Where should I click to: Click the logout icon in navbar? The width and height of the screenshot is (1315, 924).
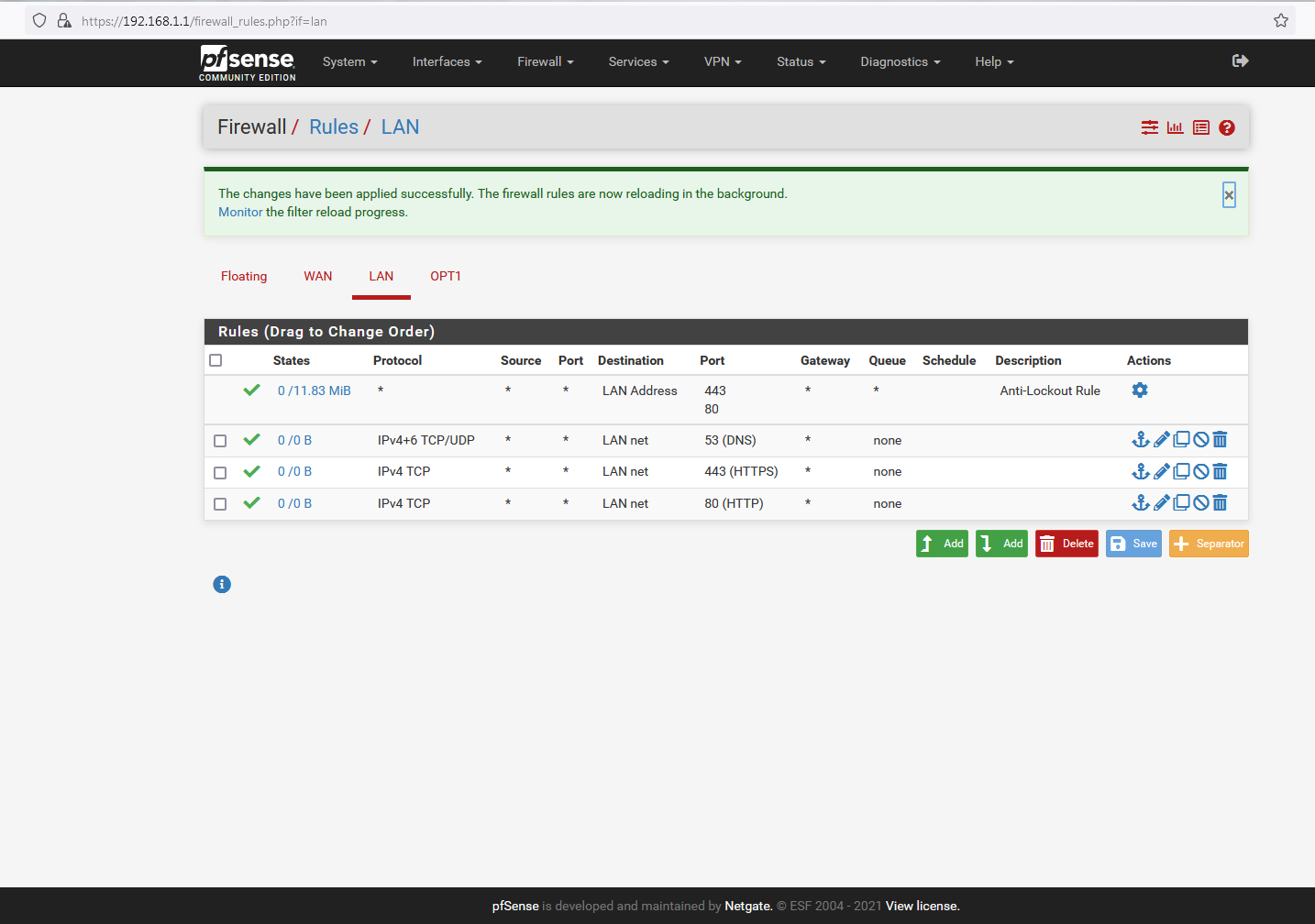coord(1241,60)
